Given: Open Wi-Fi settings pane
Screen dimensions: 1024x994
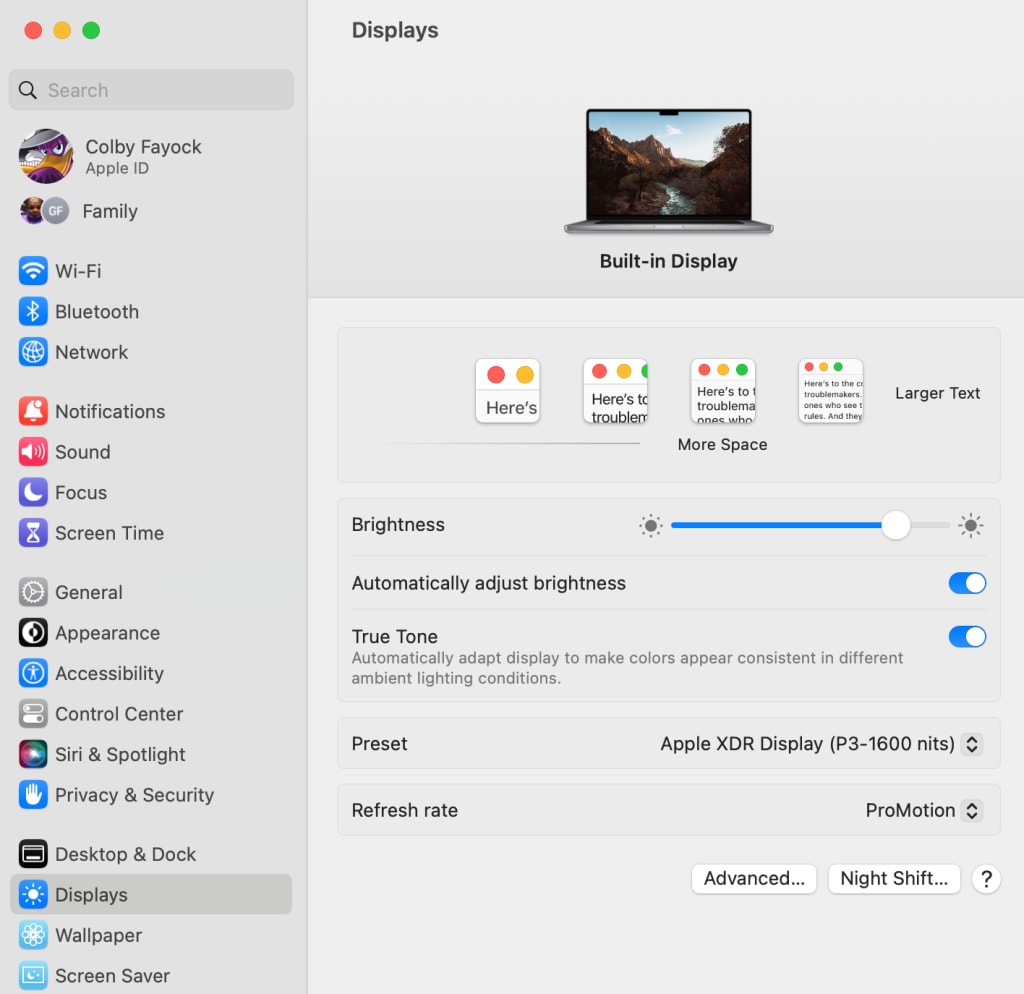Looking at the screenshot, I should tap(151, 270).
